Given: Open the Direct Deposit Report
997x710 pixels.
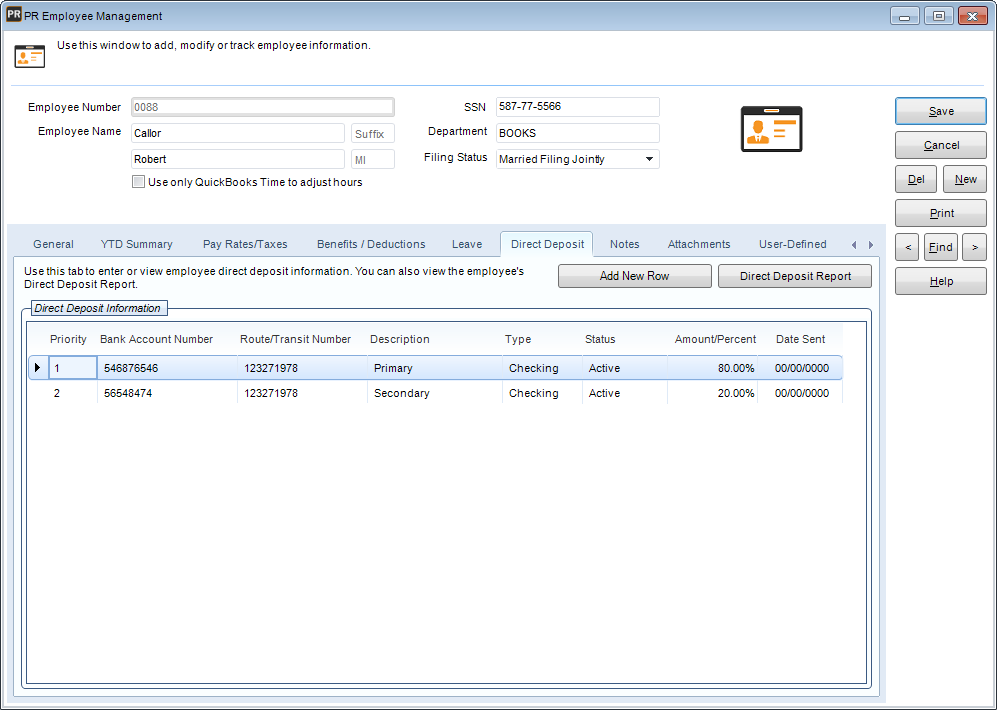Looking at the screenshot, I should tap(795, 276).
